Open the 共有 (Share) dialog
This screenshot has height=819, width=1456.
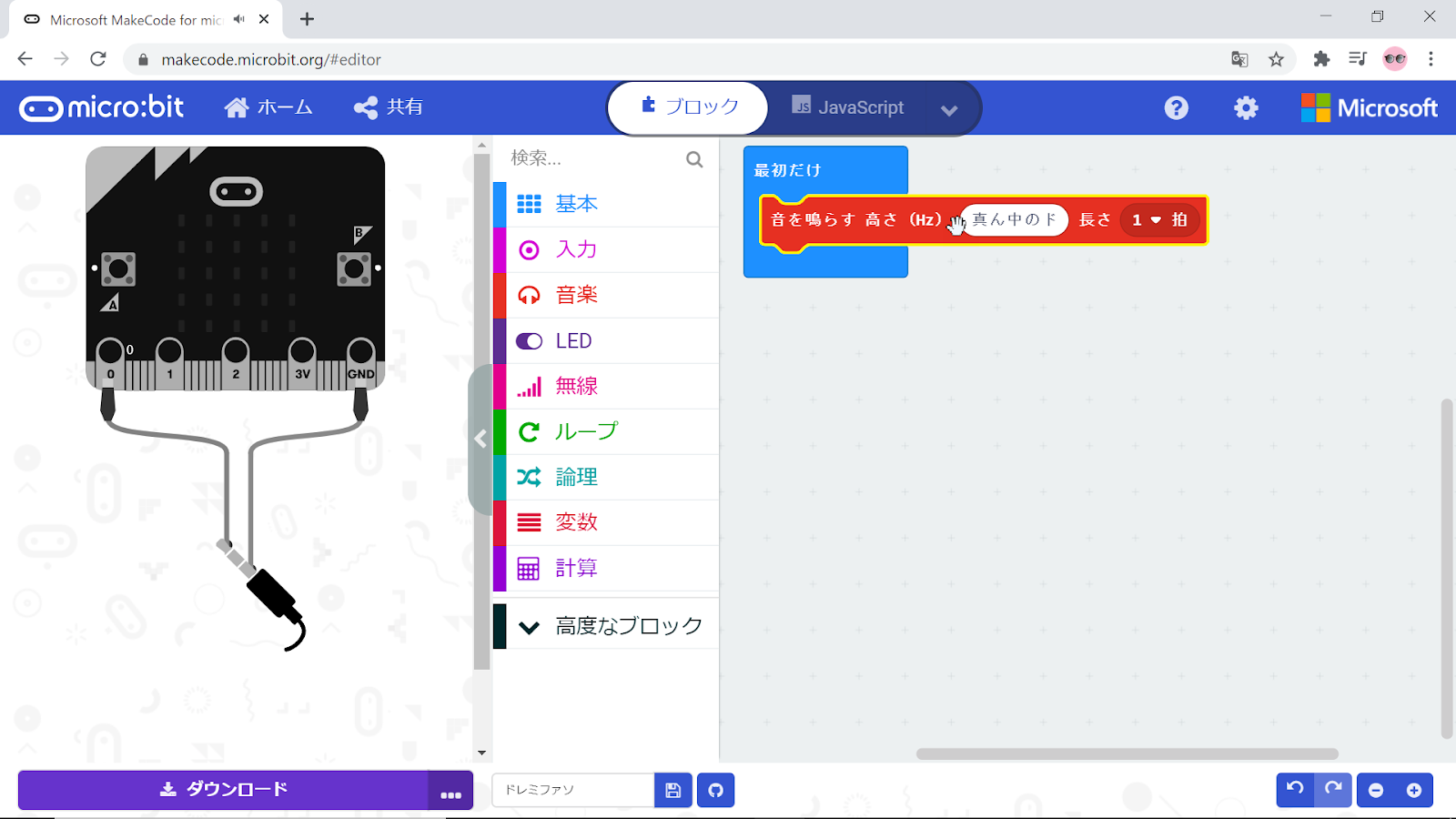pyautogui.click(x=389, y=107)
